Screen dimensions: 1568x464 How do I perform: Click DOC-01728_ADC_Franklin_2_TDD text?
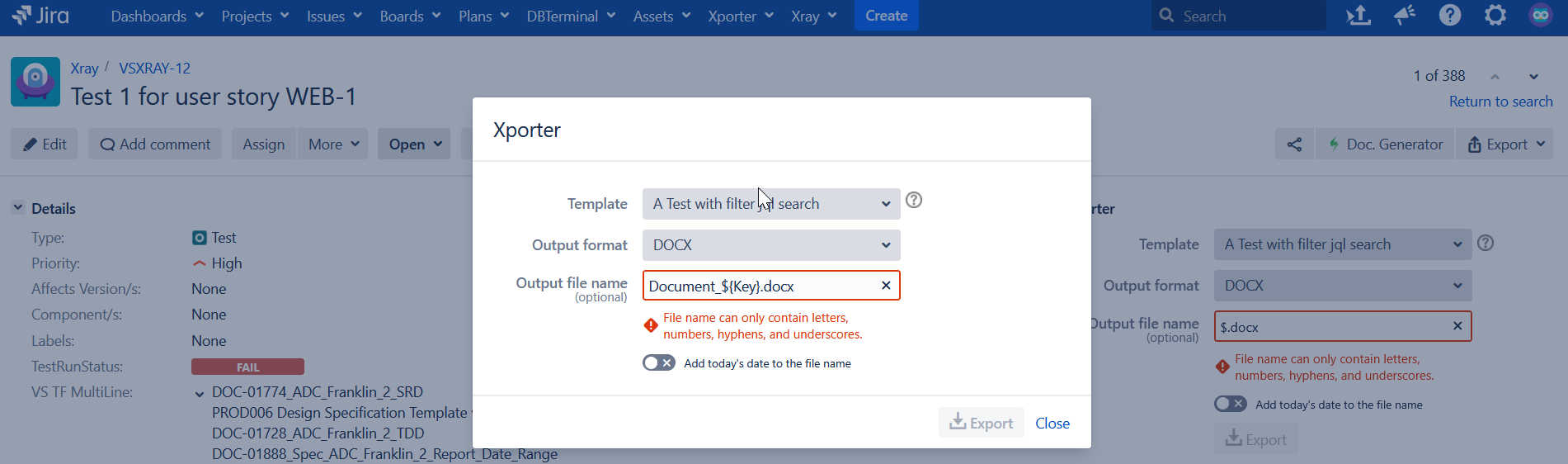(318, 433)
